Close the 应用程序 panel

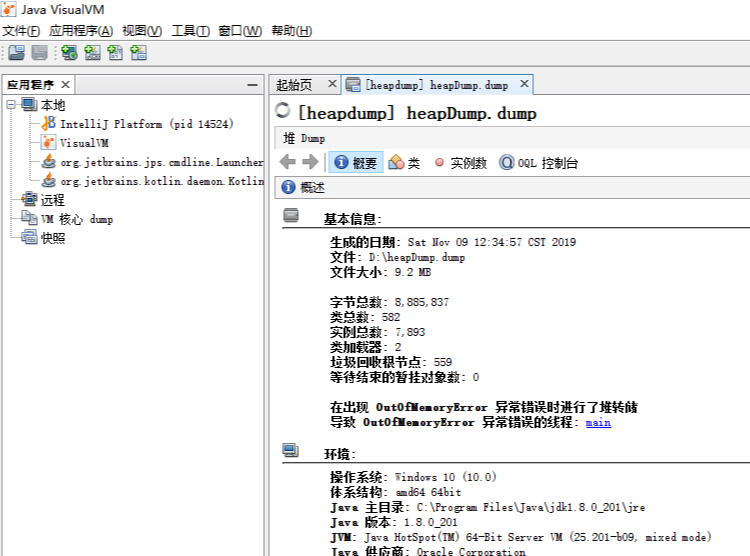66,85
